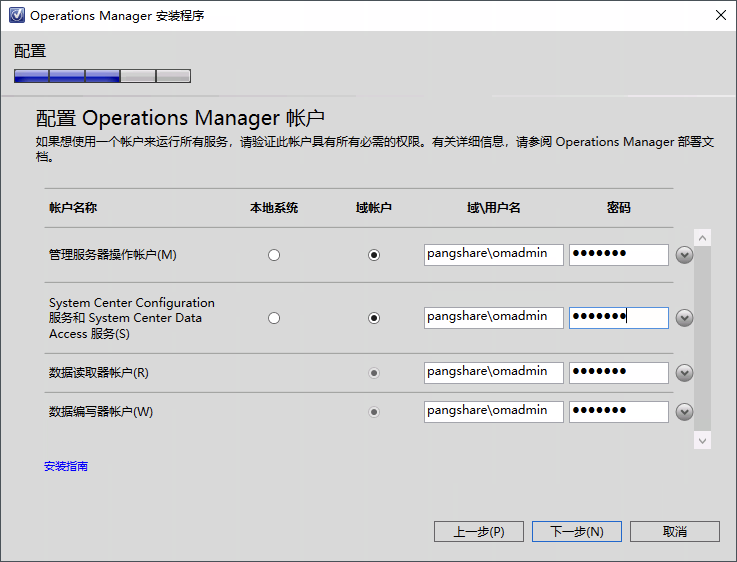Click the 帐户名称 column header
The width and height of the screenshot is (737, 562).
click(x=73, y=208)
